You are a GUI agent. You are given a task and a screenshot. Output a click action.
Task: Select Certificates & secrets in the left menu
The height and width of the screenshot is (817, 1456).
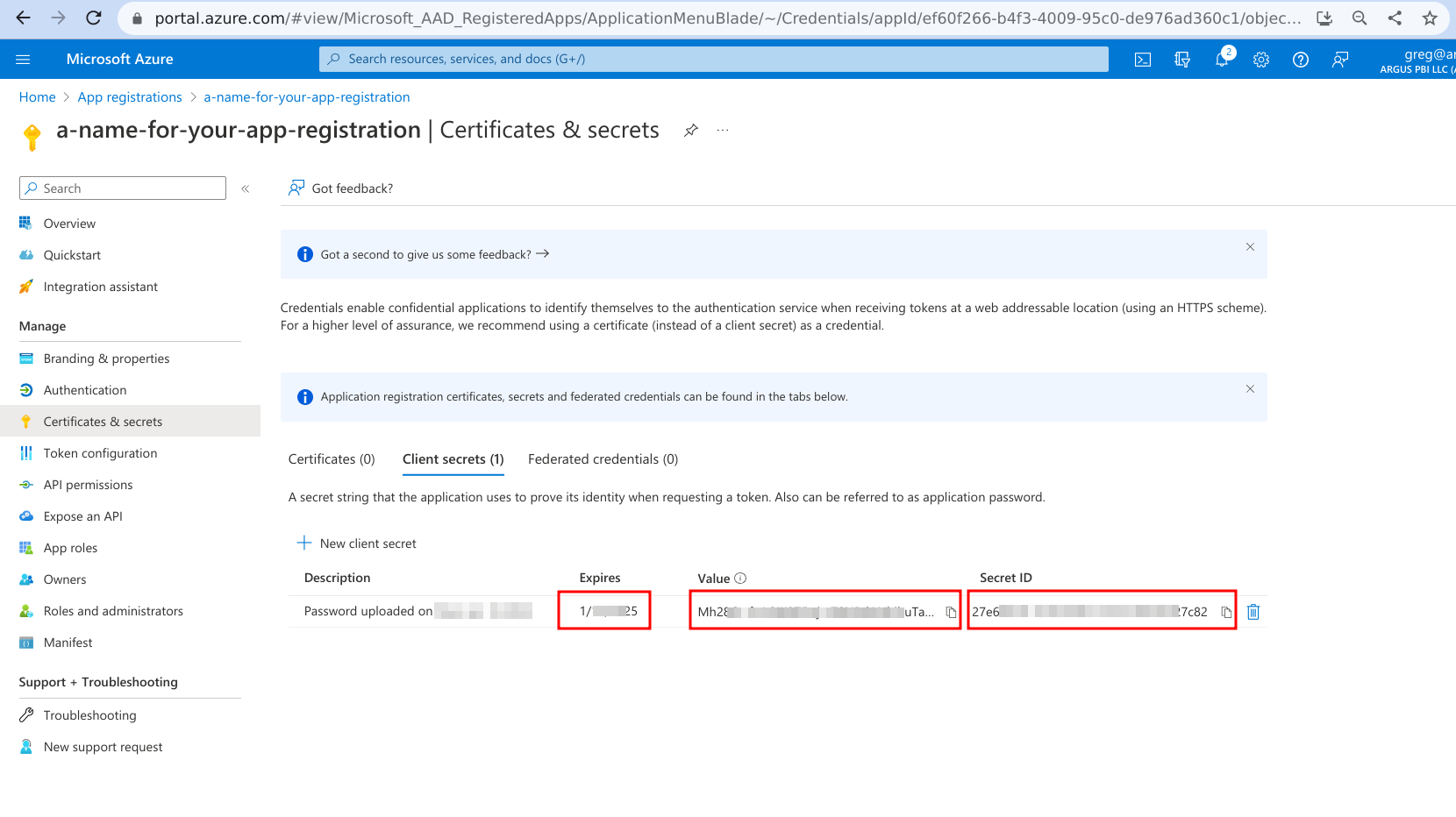(130, 422)
